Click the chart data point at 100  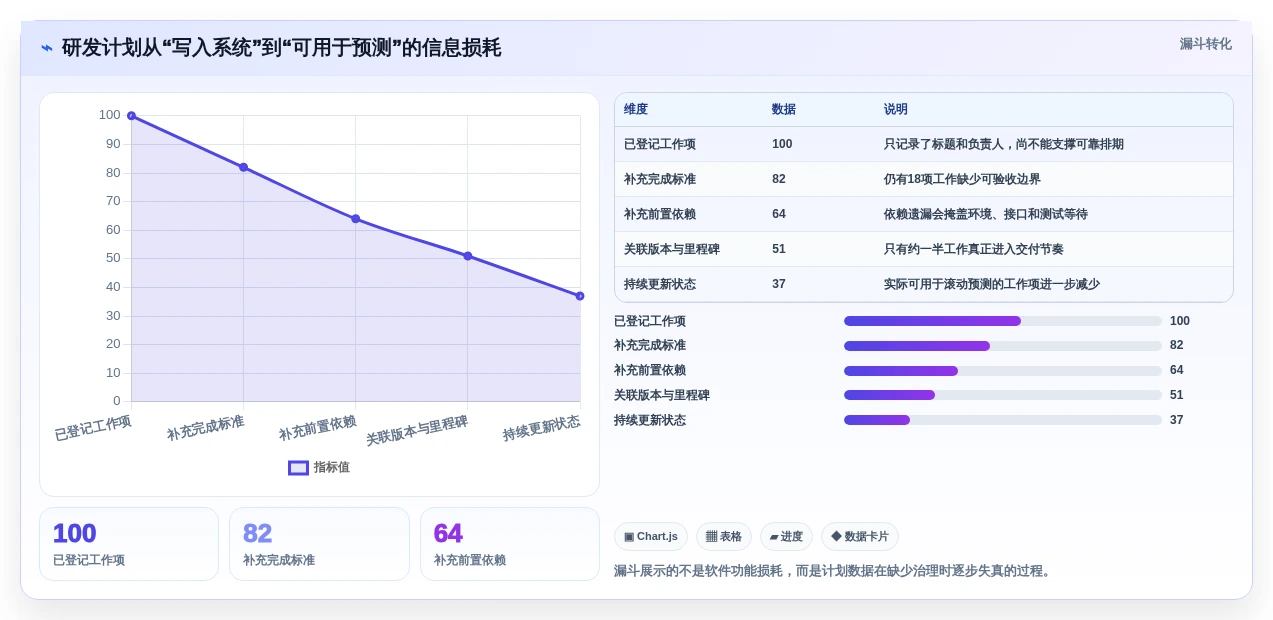pyautogui.click(x=131, y=116)
